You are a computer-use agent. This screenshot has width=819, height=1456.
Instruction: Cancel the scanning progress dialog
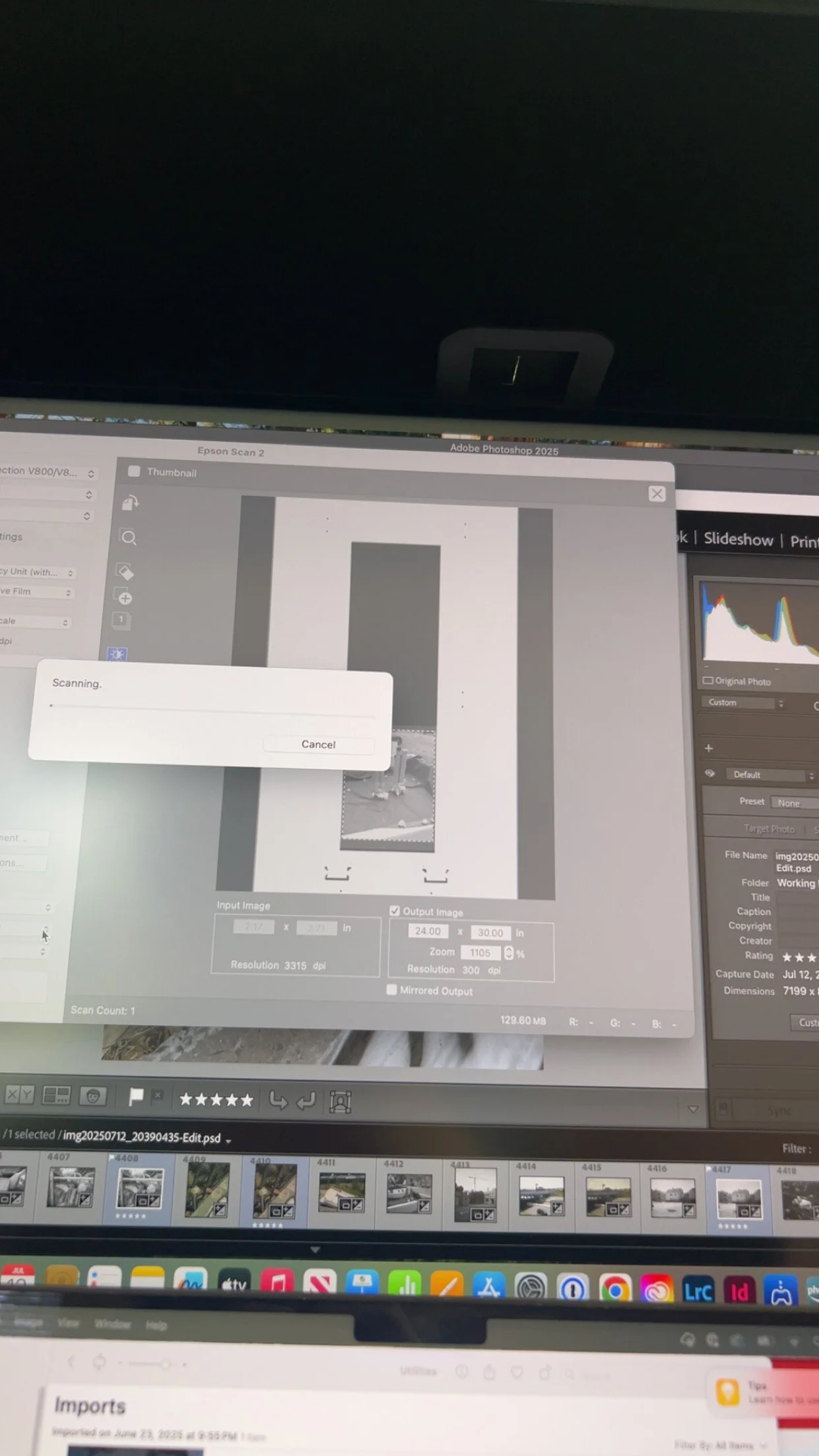point(318,744)
